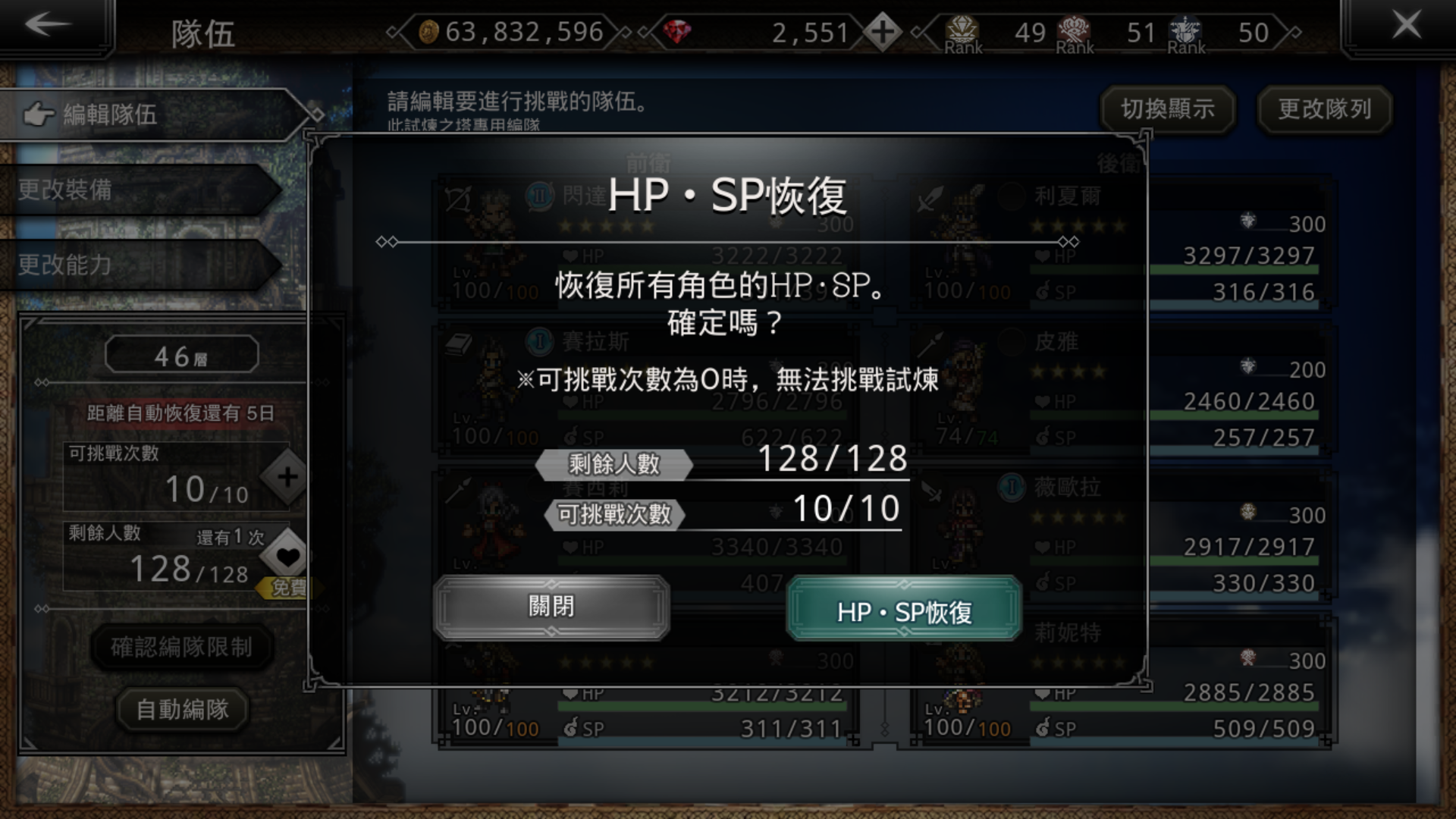Close the screen with the X icon
Screen dimensions: 1456x819
pyautogui.click(x=1407, y=25)
